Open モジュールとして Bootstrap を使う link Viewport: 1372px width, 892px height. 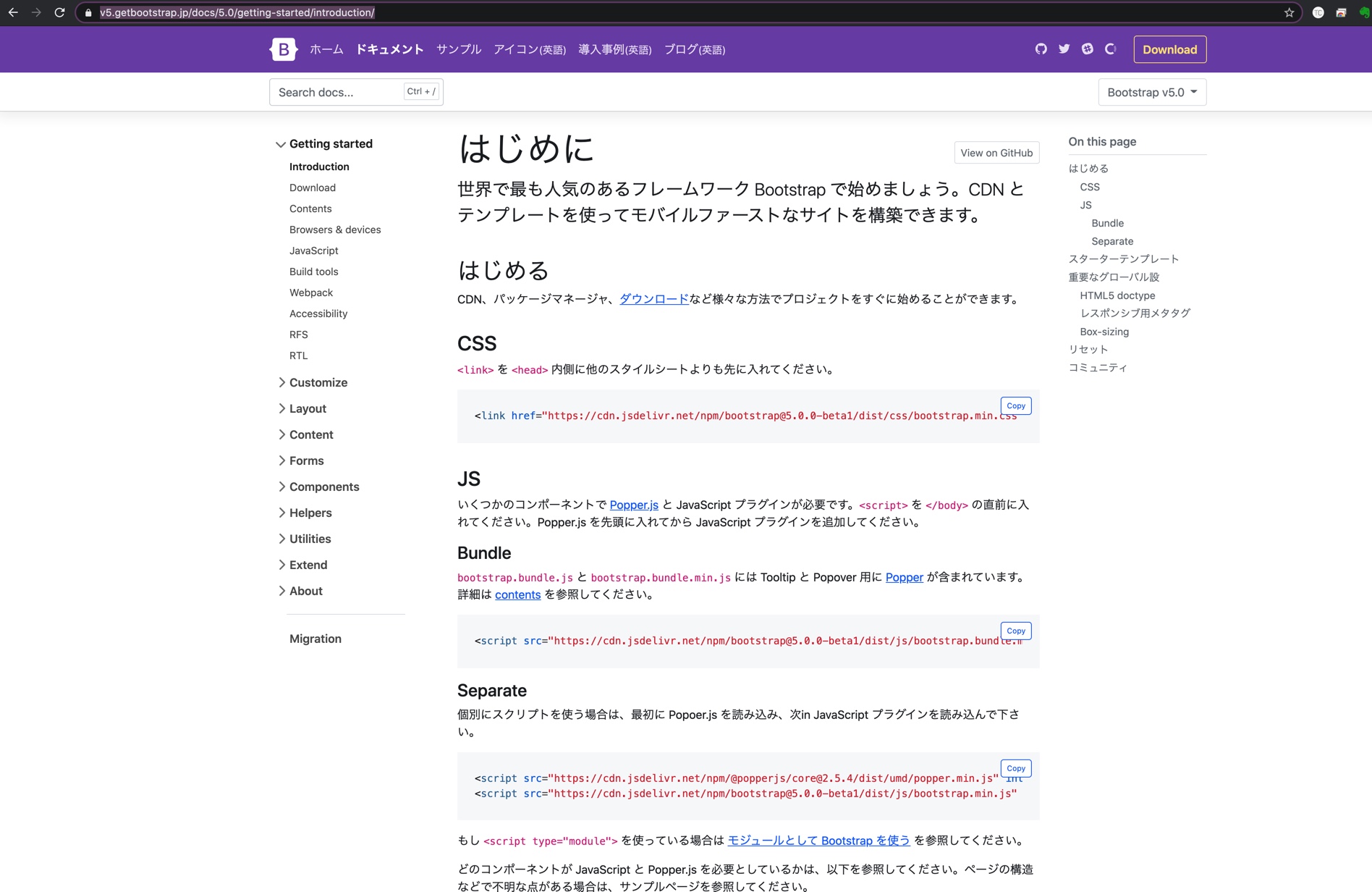coord(818,841)
